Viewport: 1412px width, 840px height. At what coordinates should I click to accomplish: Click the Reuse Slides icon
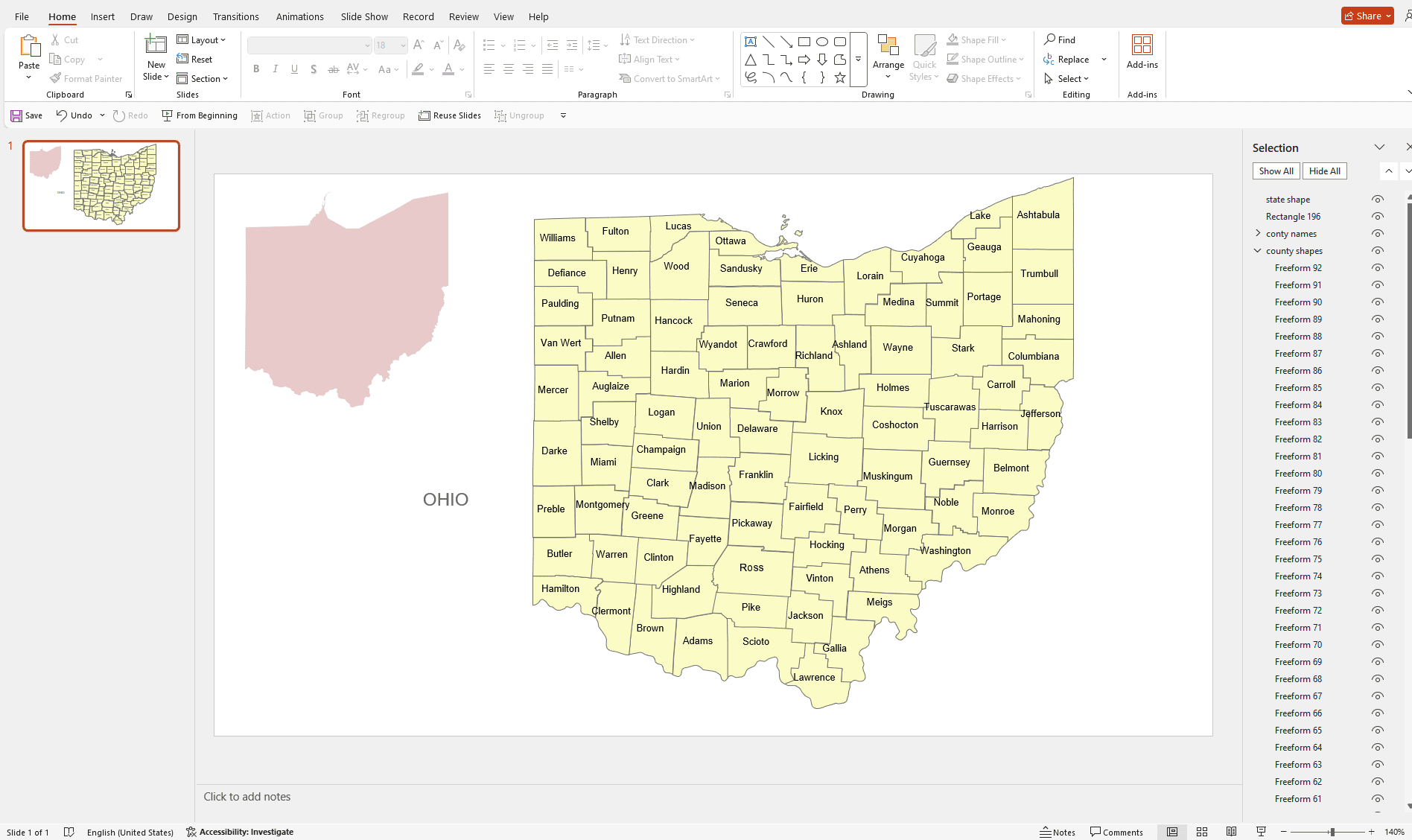pyautogui.click(x=424, y=115)
